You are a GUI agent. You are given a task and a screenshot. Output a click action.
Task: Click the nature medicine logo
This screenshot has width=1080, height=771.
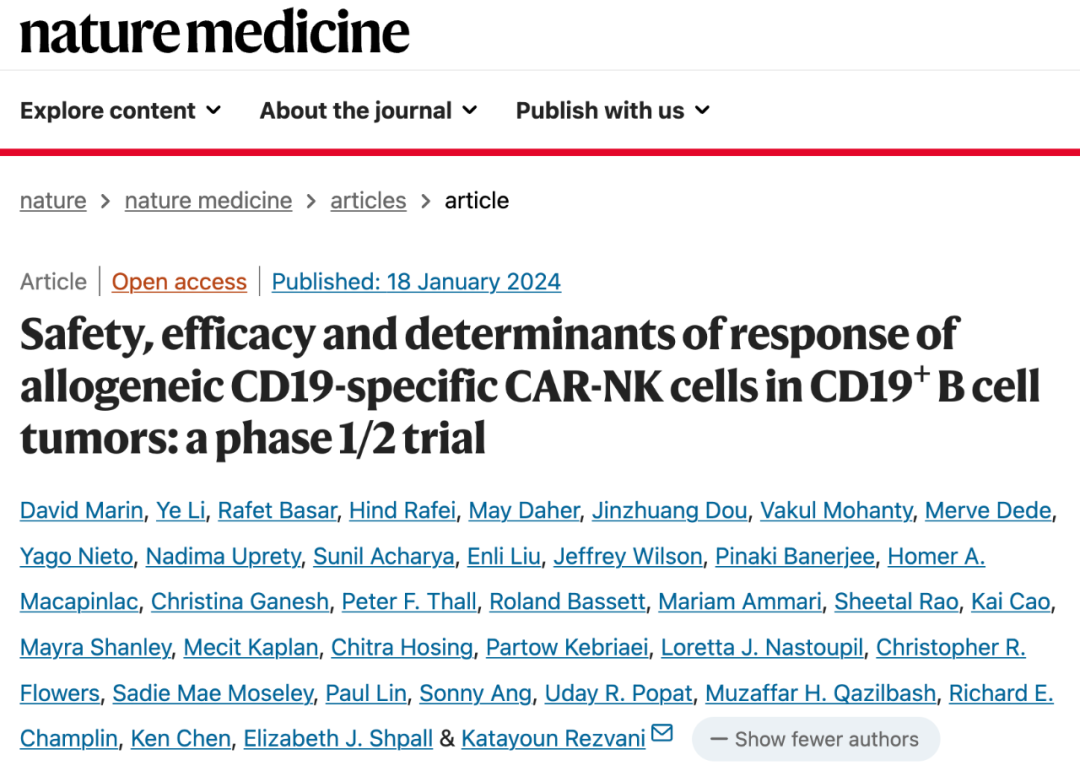click(x=214, y=32)
